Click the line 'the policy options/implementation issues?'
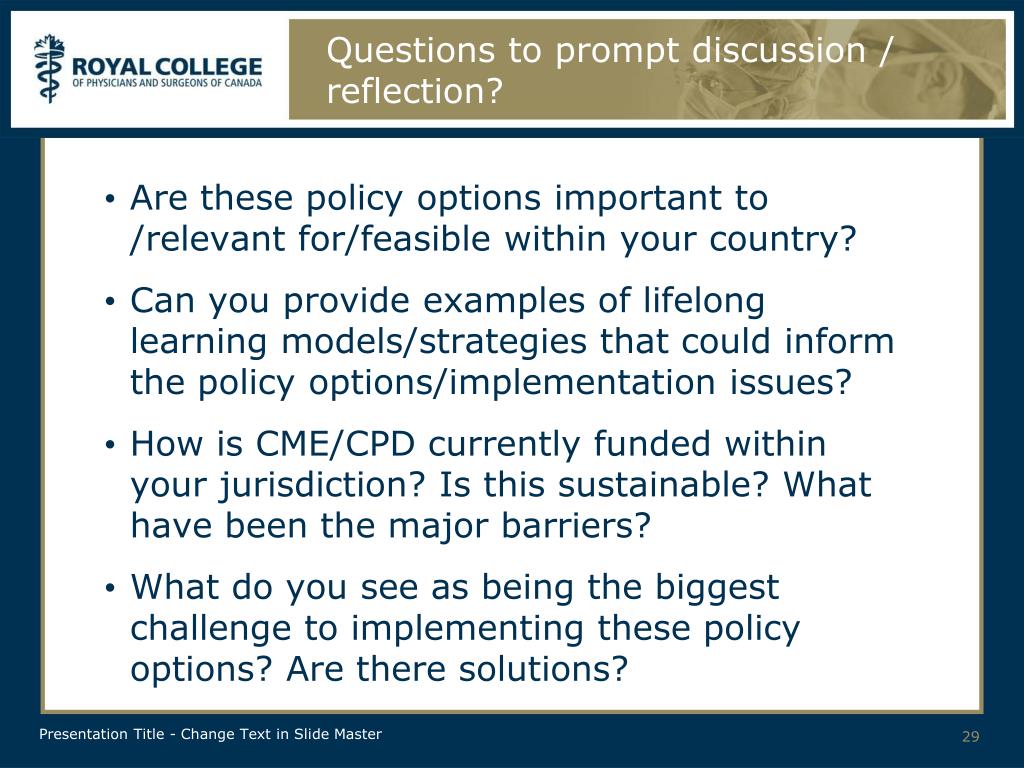The image size is (1024, 768). (x=491, y=382)
